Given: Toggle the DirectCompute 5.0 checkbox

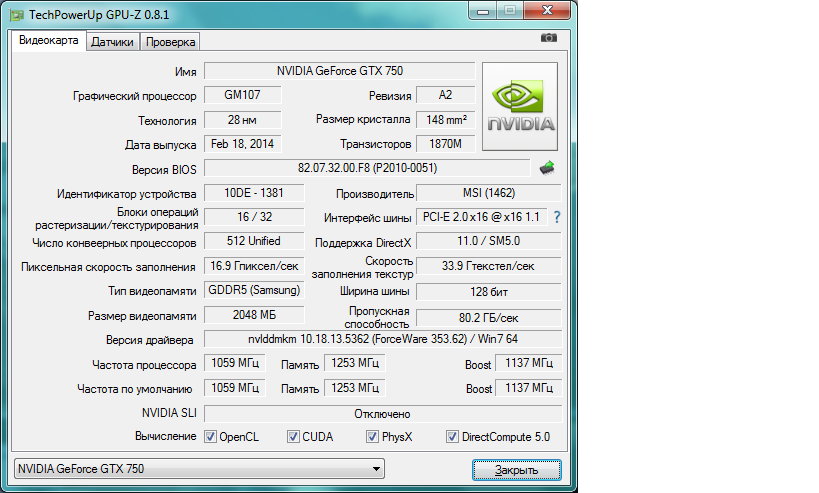Looking at the screenshot, I should (x=453, y=437).
